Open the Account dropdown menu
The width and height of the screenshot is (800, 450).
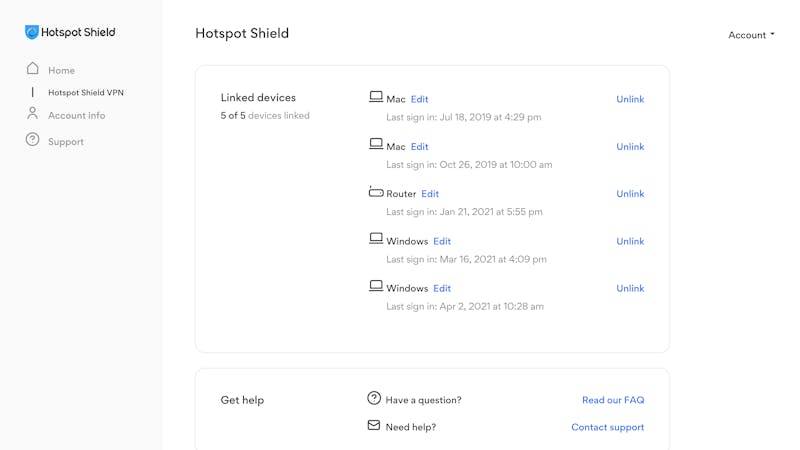(x=751, y=35)
